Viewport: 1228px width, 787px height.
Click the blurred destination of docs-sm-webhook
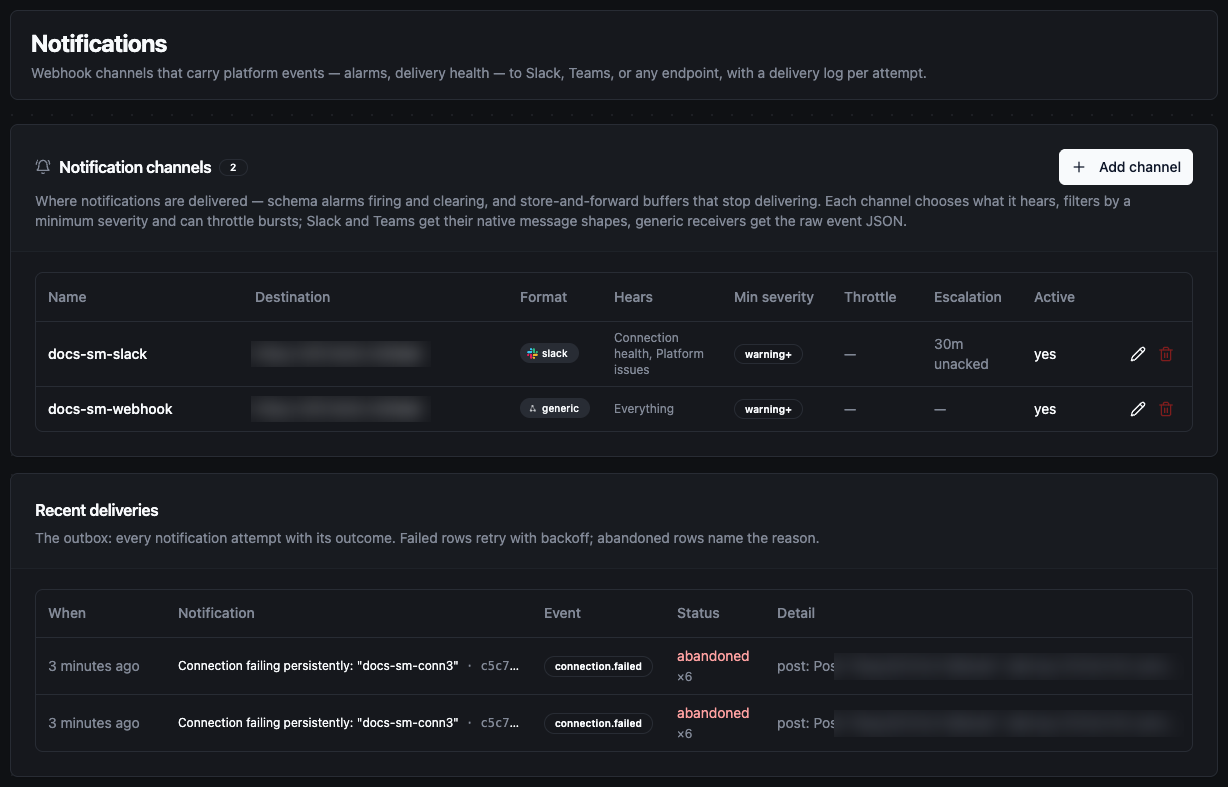[x=340, y=409]
